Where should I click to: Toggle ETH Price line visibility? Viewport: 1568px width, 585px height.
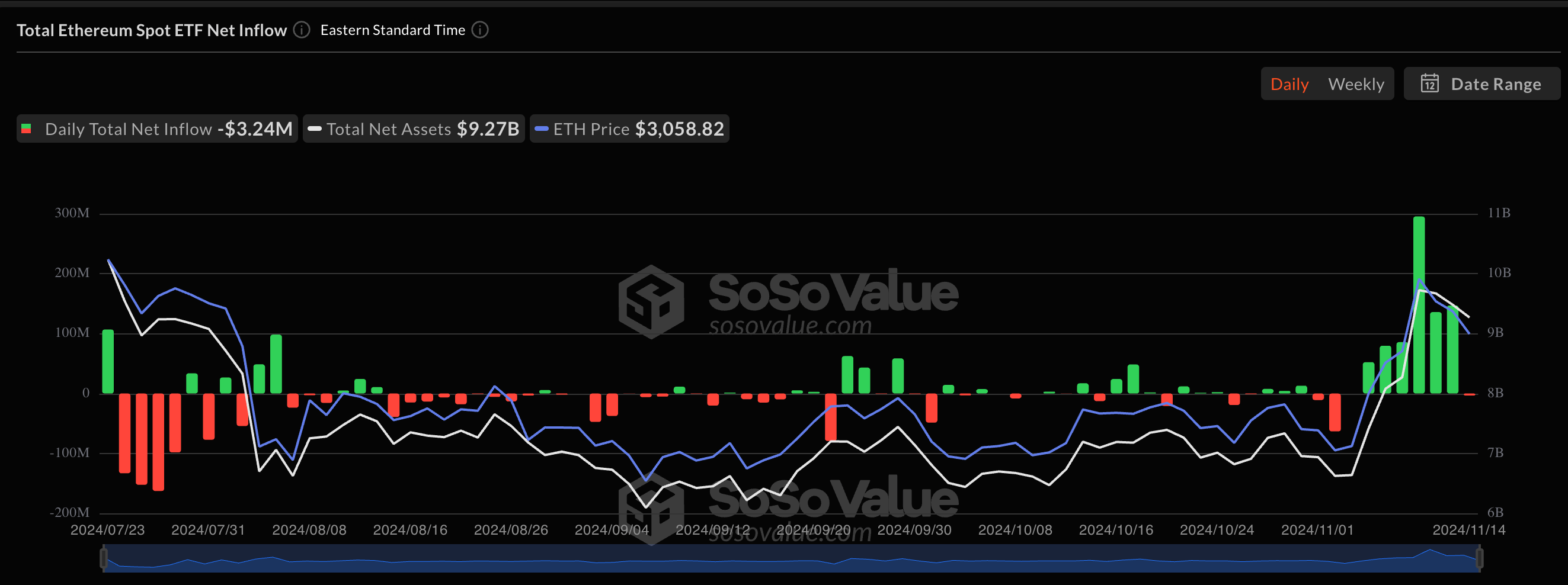[629, 129]
